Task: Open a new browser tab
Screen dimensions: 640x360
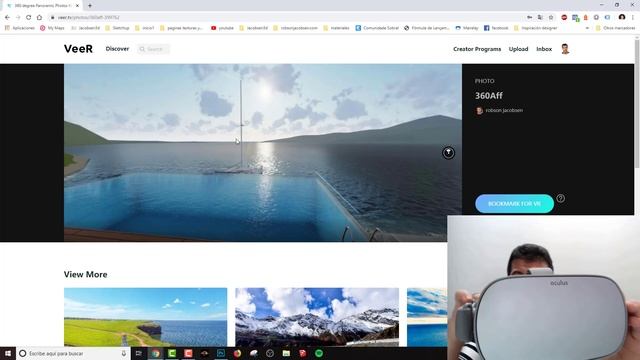Action: (90, 6)
